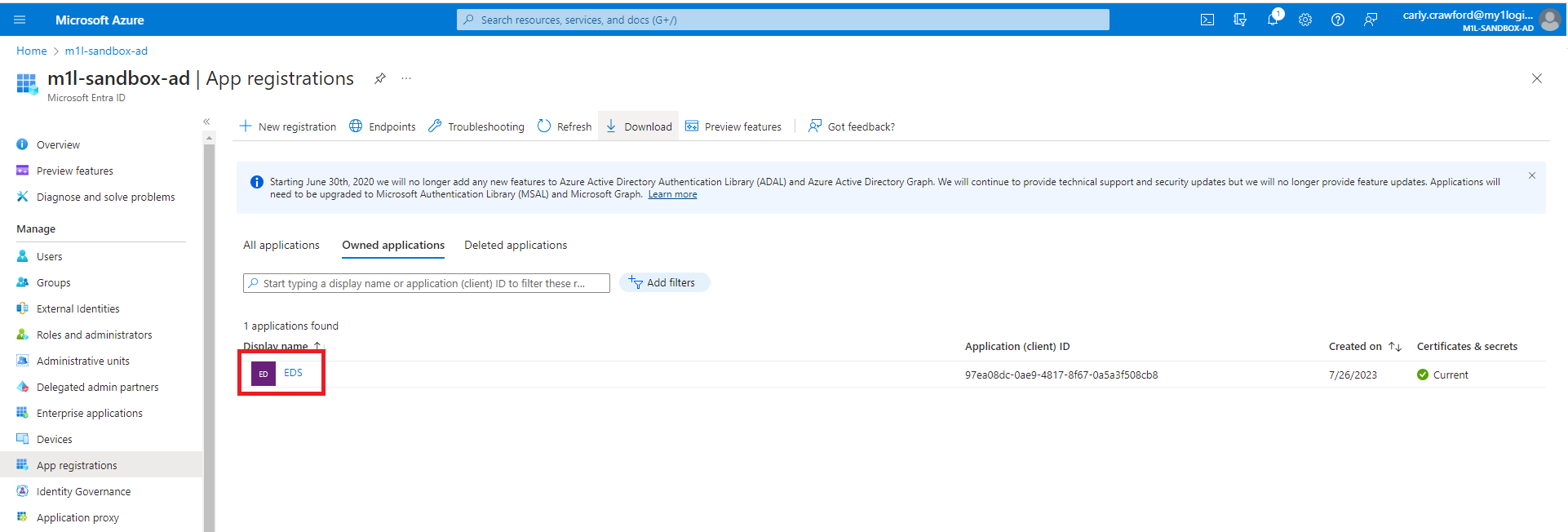Open Preview features in the toolbar
The width and height of the screenshot is (1568, 532).
pyautogui.click(x=733, y=126)
